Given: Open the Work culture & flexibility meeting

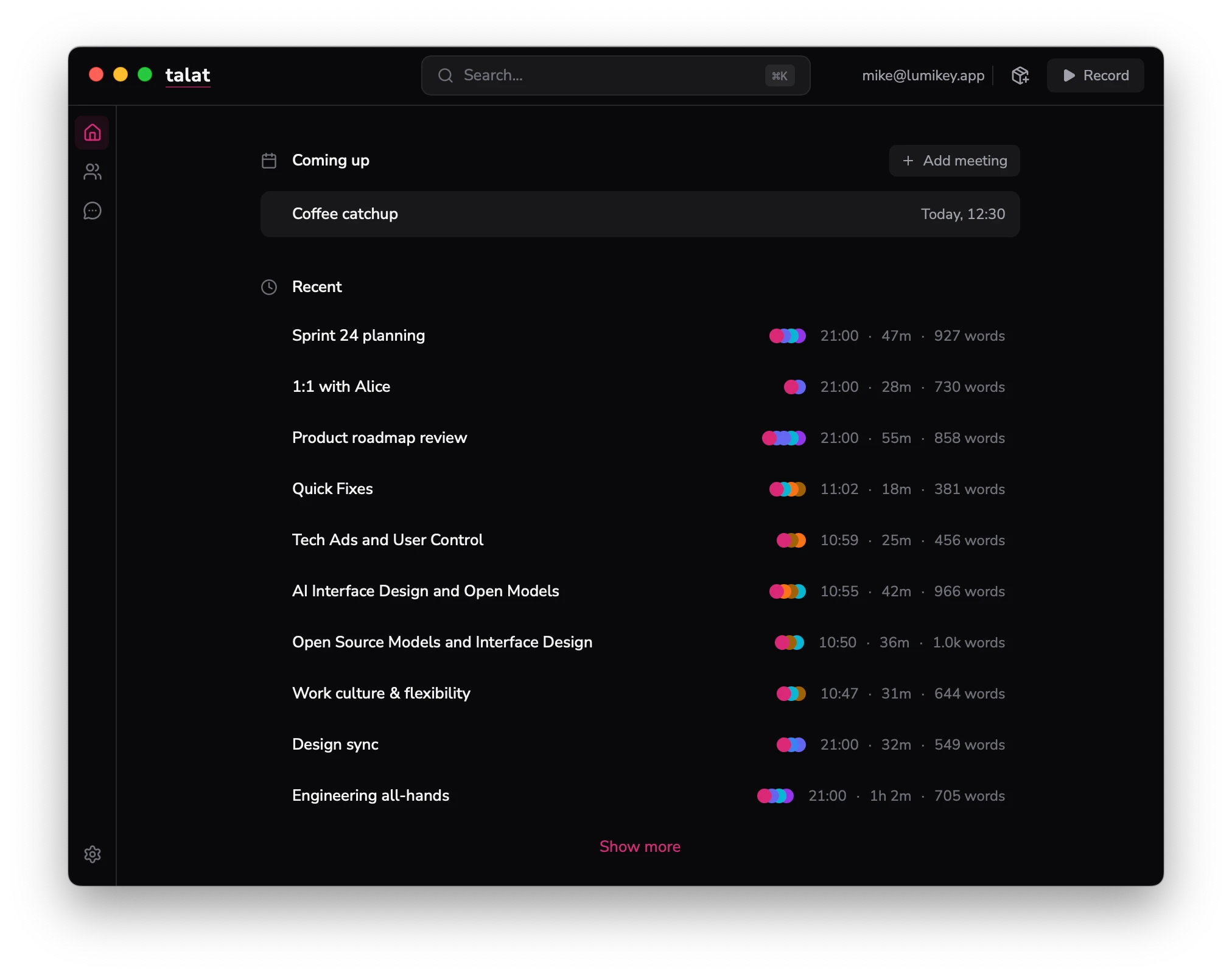Looking at the screenshot, I should 381,694.
